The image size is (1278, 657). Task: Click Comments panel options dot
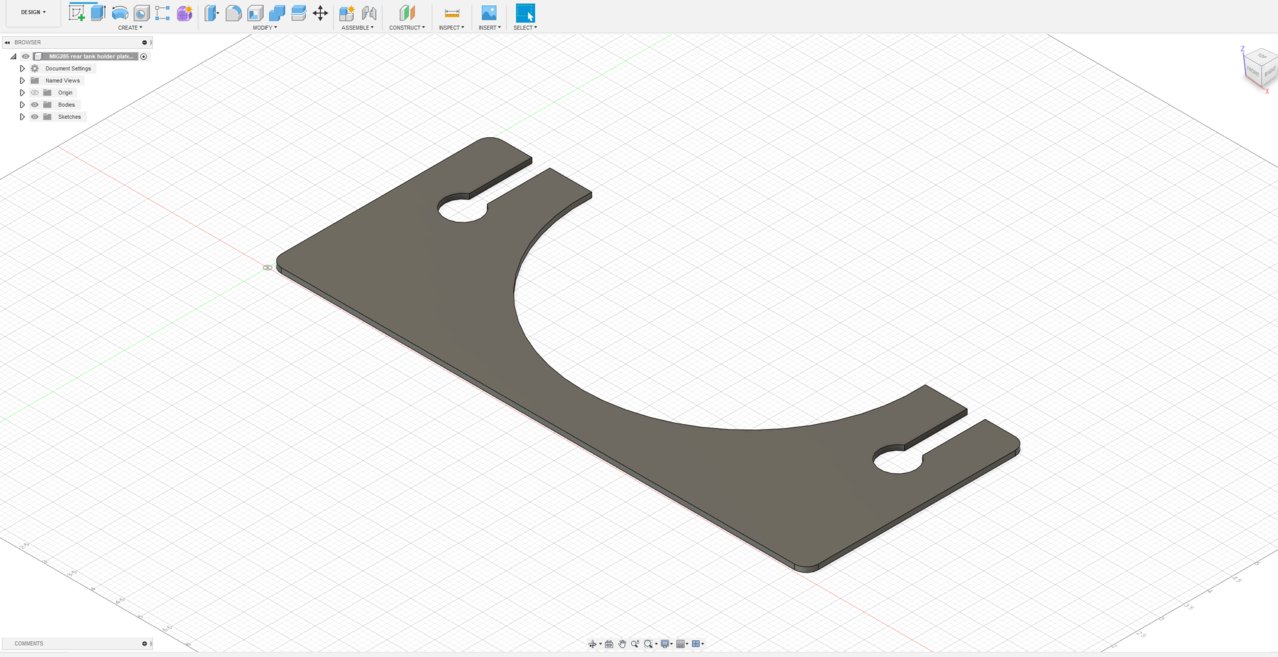(x=144, y=643)
